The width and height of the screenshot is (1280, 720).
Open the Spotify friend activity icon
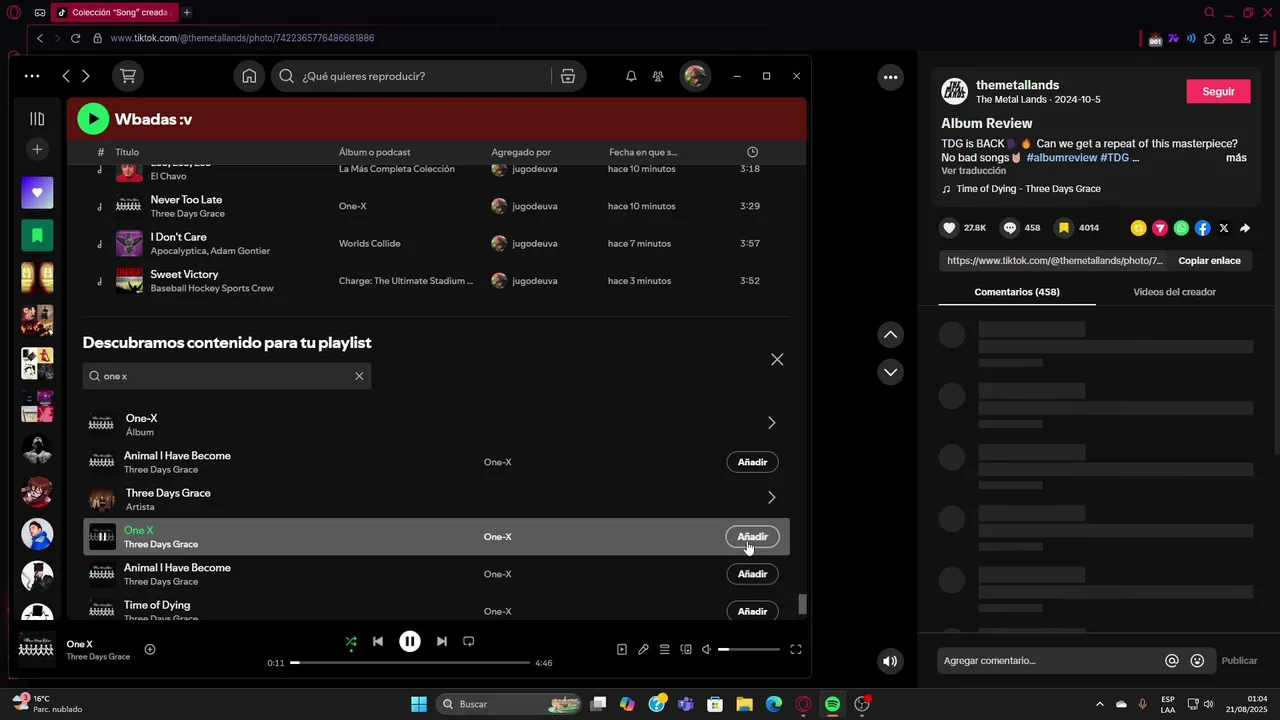point(658,76)
